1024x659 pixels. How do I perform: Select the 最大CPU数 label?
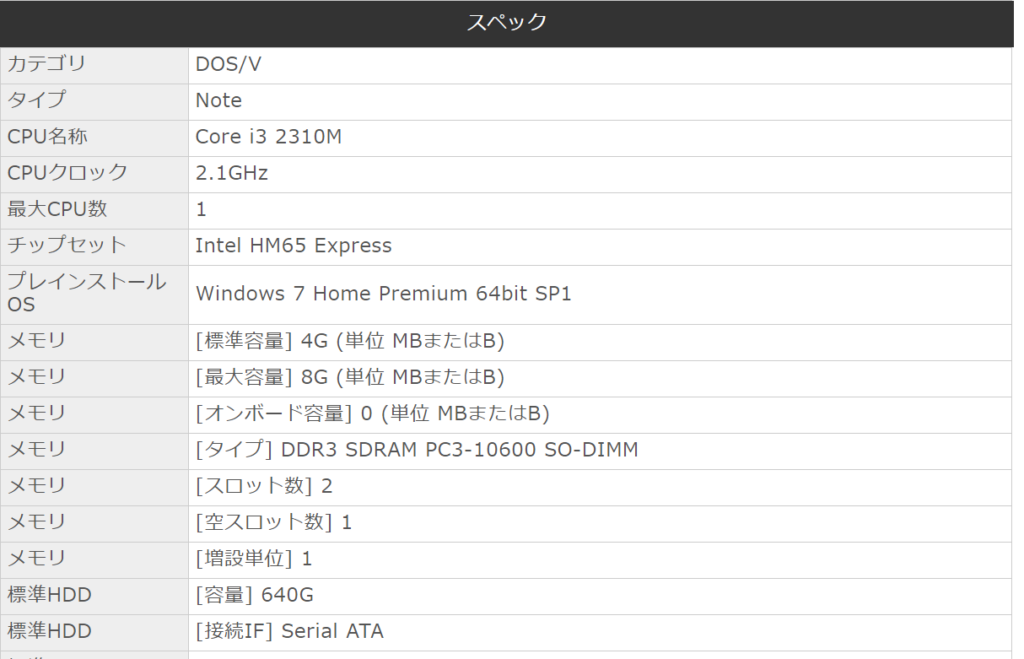57,210
